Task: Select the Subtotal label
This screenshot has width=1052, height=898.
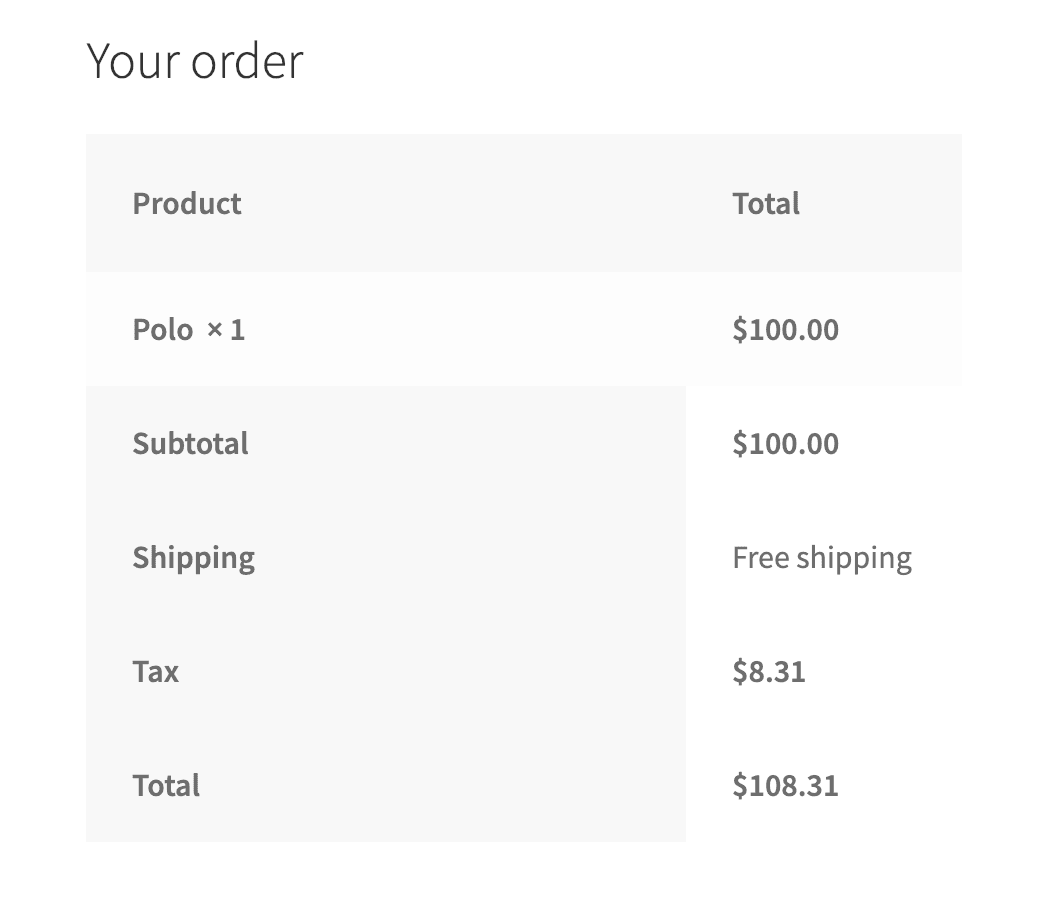Action: (x=191, y=444)
